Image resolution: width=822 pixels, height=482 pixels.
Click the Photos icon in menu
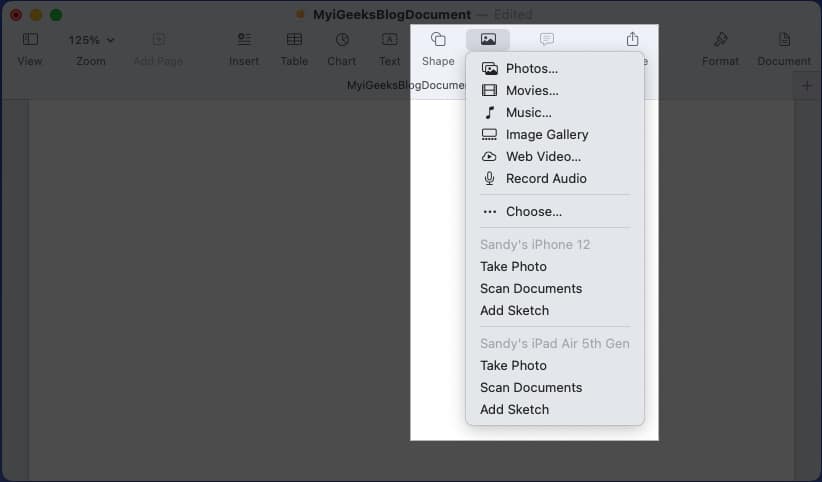coord(490,69)
